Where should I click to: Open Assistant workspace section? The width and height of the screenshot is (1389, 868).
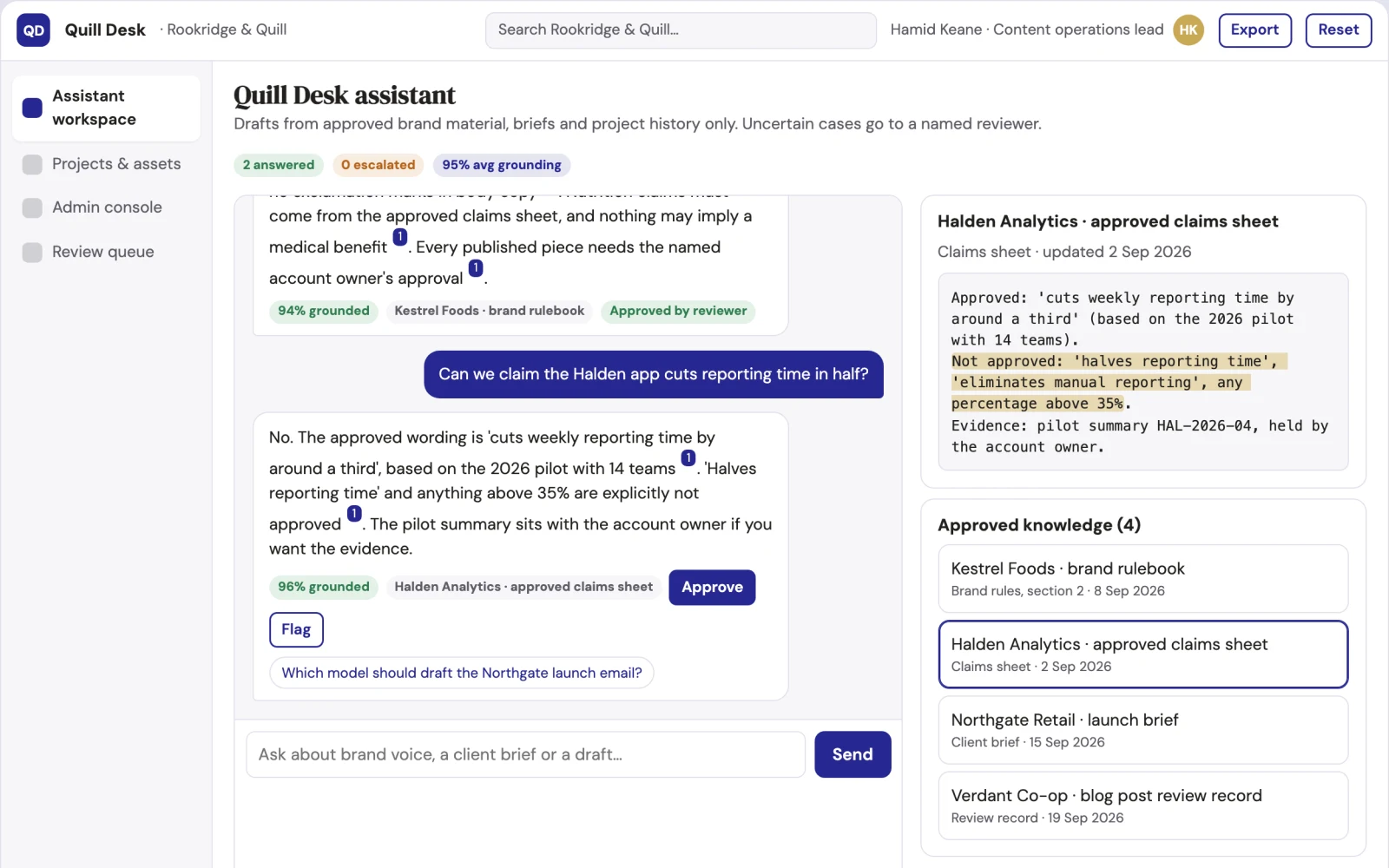pos(106,108)
